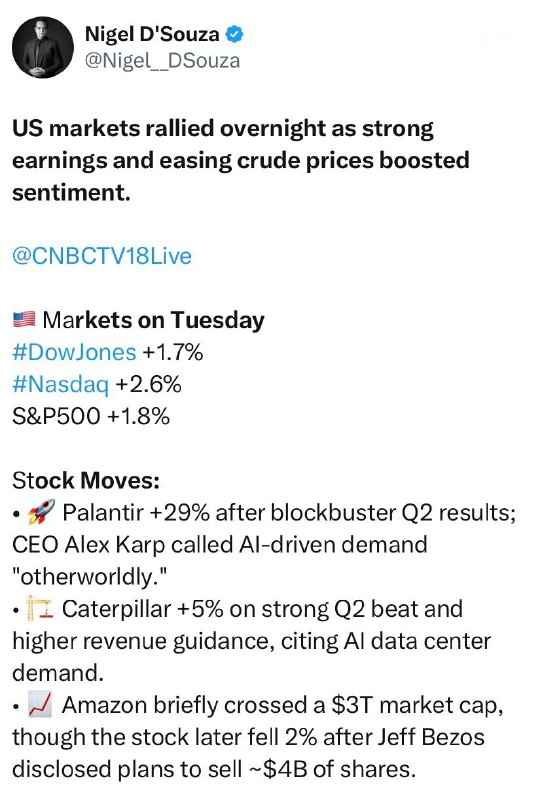
Task: Click the US flag emoji
Action: tap(24, 319)
